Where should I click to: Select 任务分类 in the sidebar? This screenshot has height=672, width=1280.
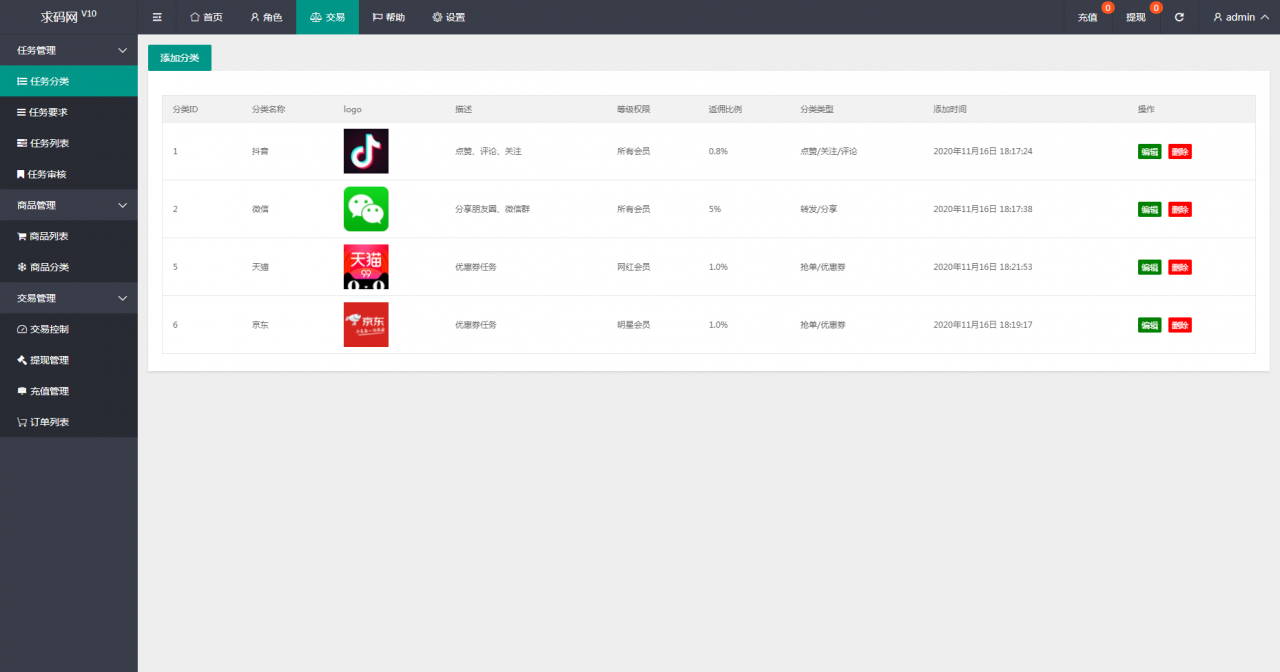(x=69, y=81)
